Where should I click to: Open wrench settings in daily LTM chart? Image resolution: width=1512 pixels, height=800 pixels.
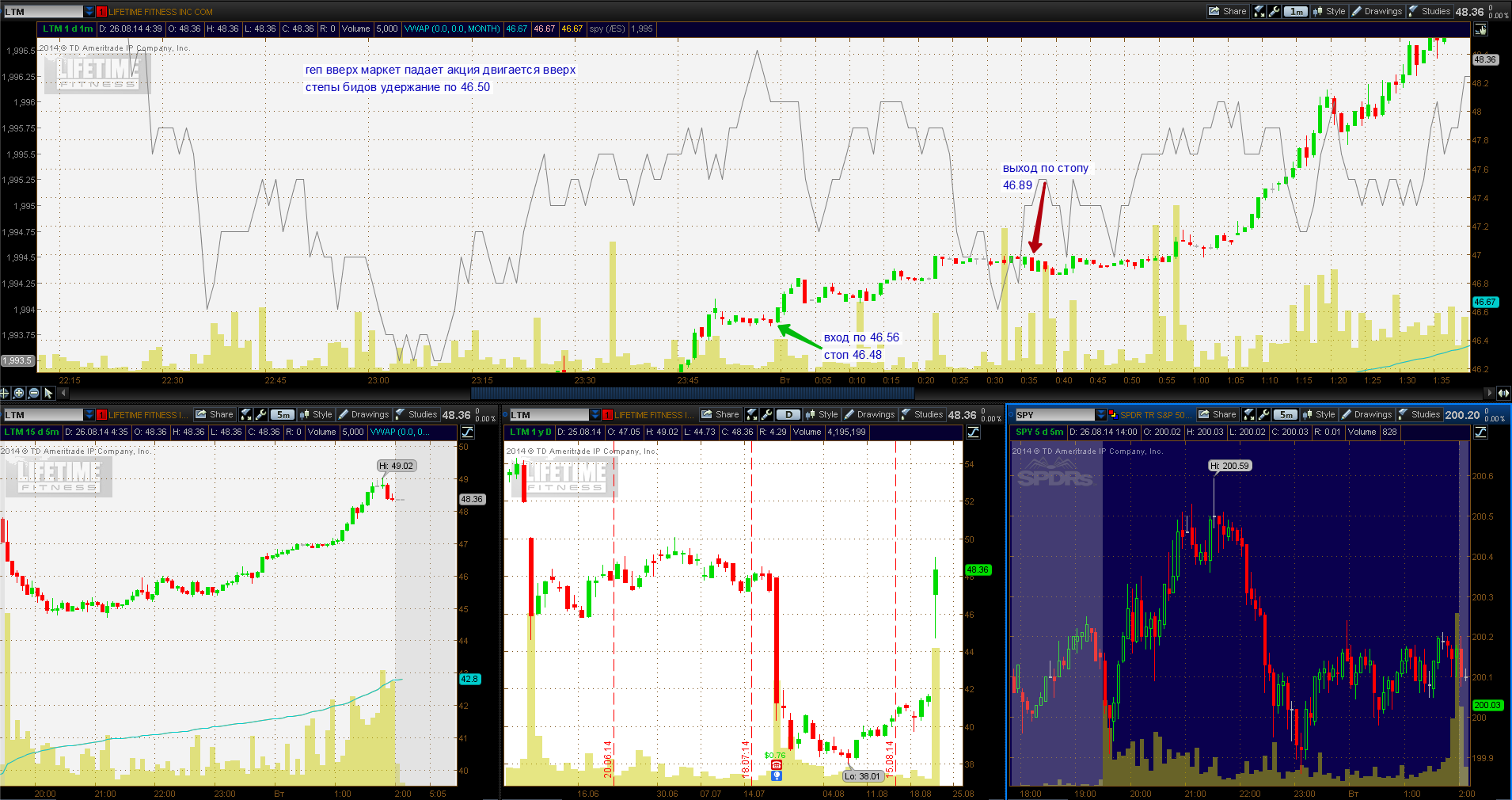(x=766, y=414)
